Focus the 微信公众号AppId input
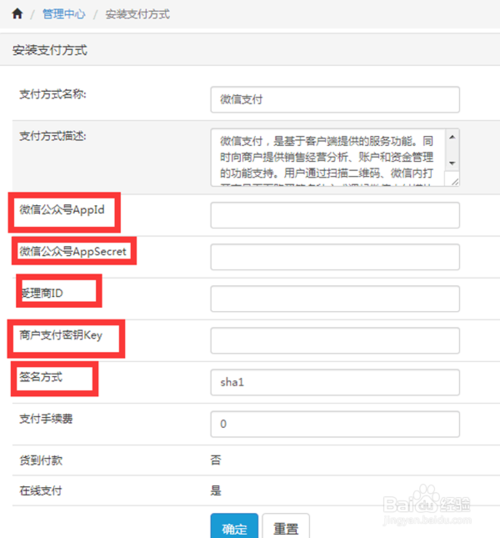Viewport: 500px width, 538px height. point(335,215)
